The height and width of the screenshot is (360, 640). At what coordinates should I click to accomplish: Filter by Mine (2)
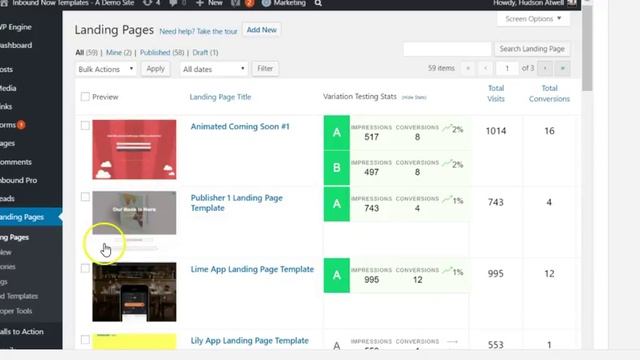pyautogui.click(x=119, y=52)
